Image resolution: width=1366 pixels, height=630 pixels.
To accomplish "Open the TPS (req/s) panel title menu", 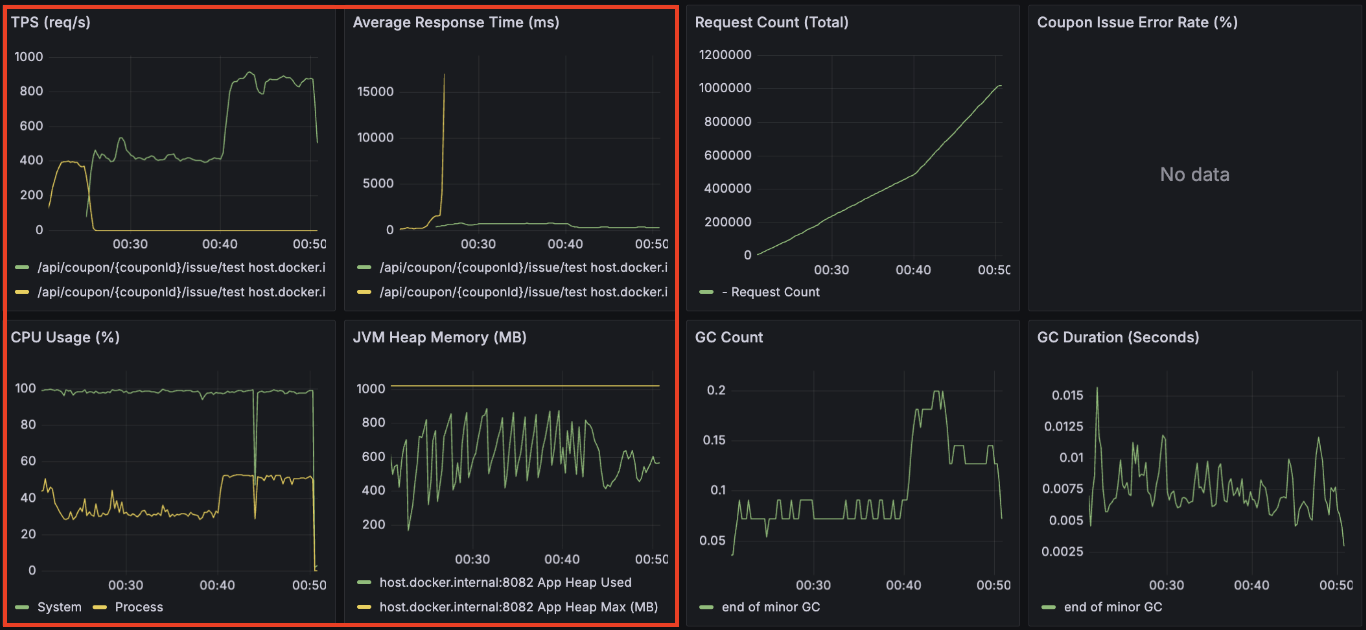I will (52, 22).
